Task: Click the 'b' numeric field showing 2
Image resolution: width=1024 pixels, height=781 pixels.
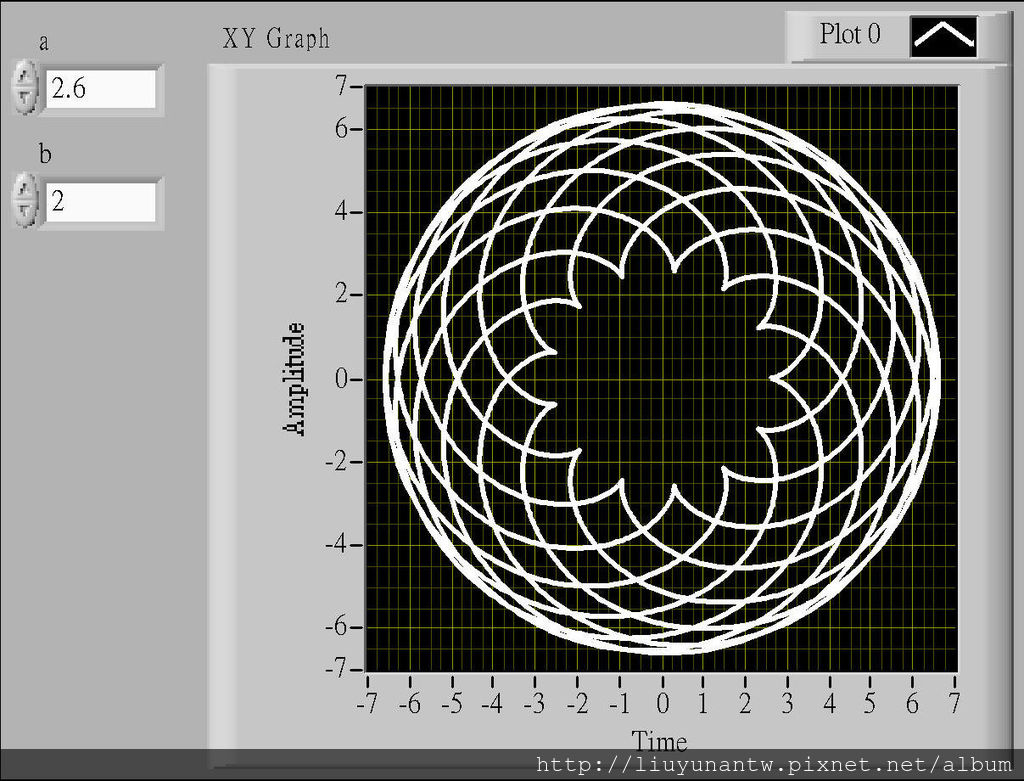Action: click(x=101, y=202)
